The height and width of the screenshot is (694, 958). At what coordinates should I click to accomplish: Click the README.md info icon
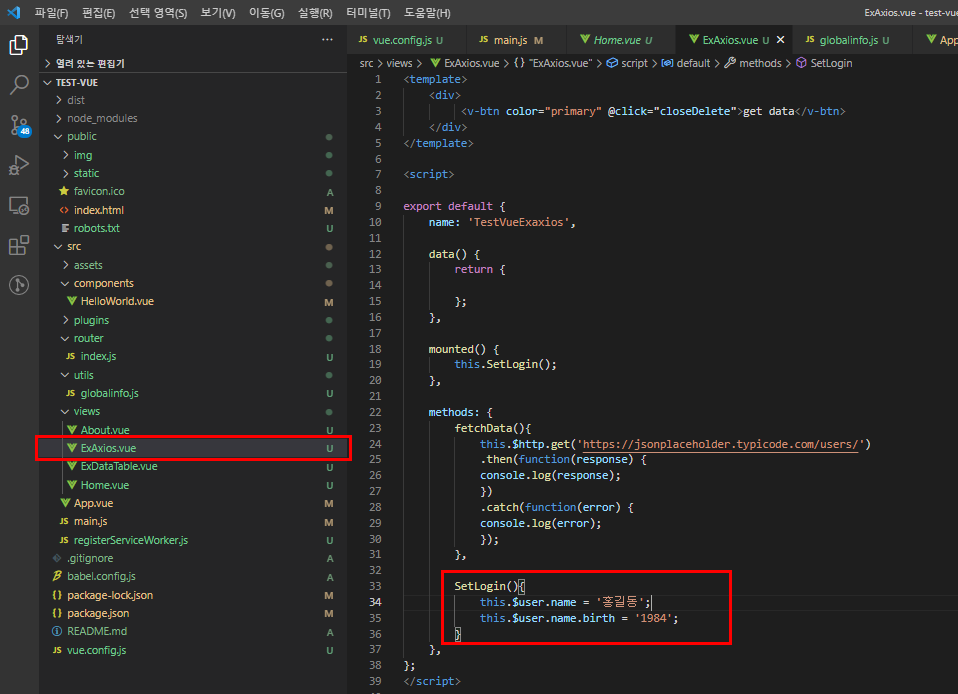[x=57, y=631]
